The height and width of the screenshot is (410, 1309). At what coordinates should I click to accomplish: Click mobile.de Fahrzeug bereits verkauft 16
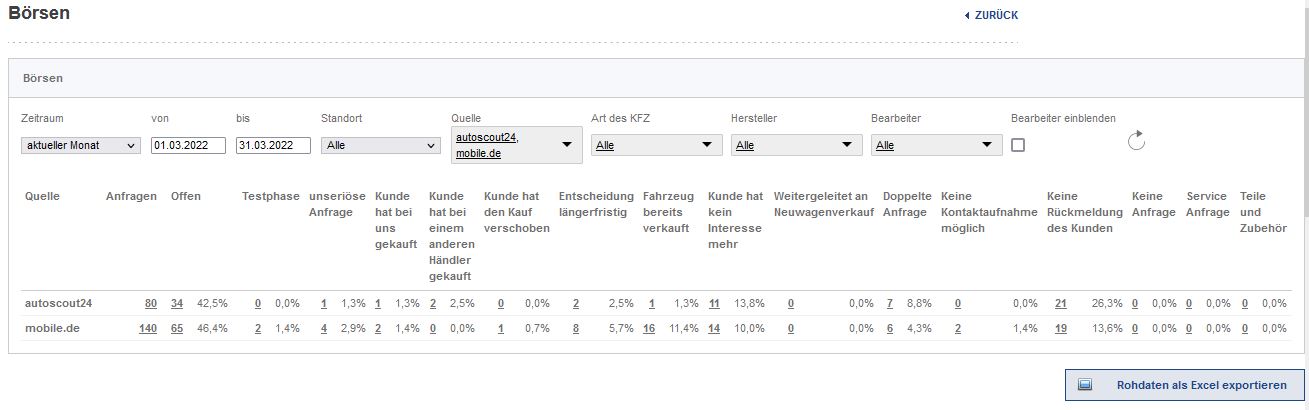point(650,328)
